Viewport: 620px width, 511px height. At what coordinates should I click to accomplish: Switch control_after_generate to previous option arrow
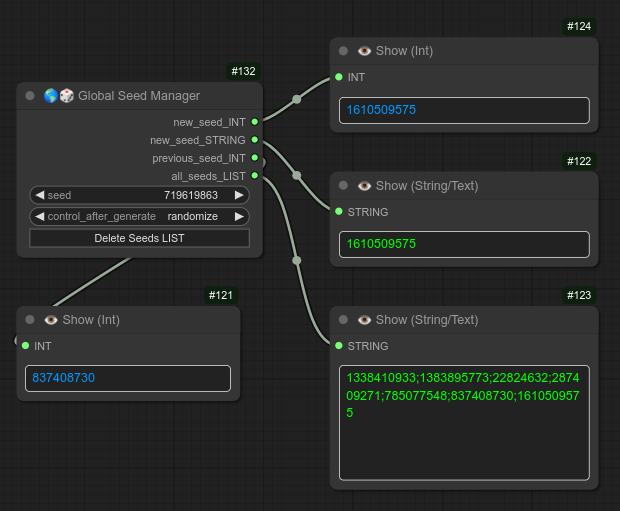point(39,216)
